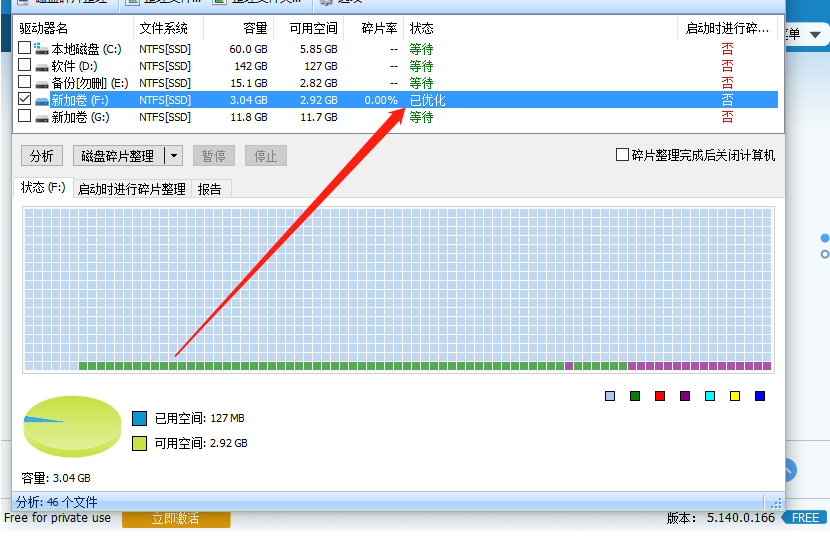Open the 启动时进行碎片整理 tab
The height and width of the screenshot is (538, 830).
pos(131,189)
